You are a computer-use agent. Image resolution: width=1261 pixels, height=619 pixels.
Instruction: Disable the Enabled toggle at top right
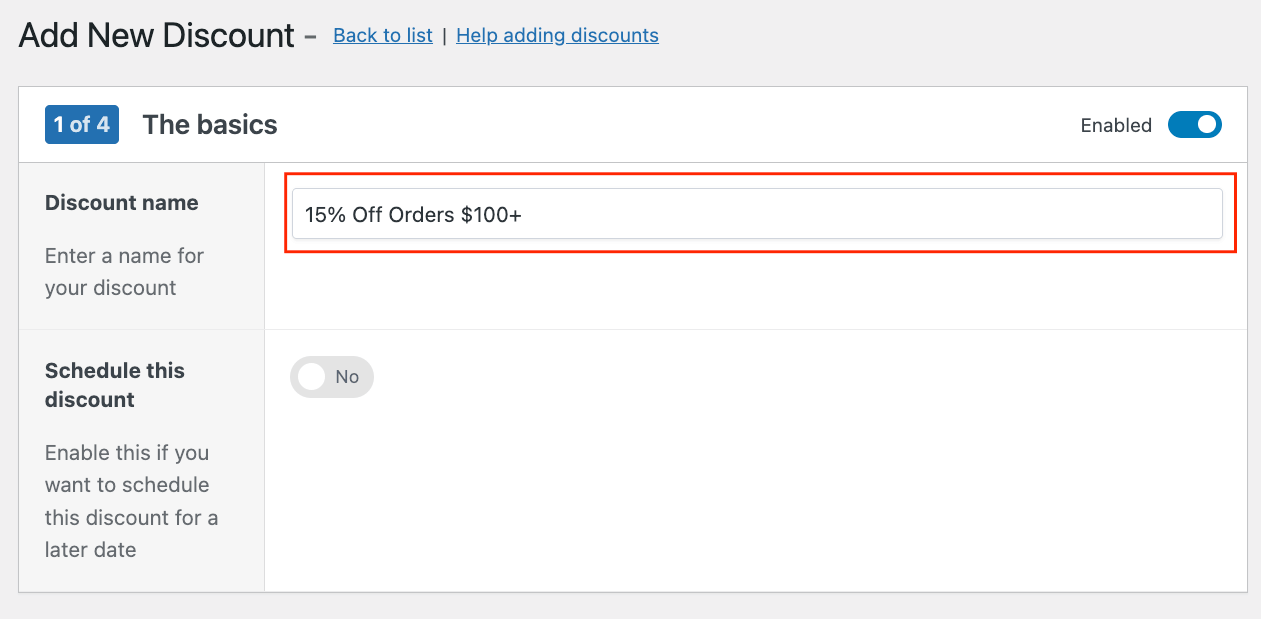click(1195, 125)
